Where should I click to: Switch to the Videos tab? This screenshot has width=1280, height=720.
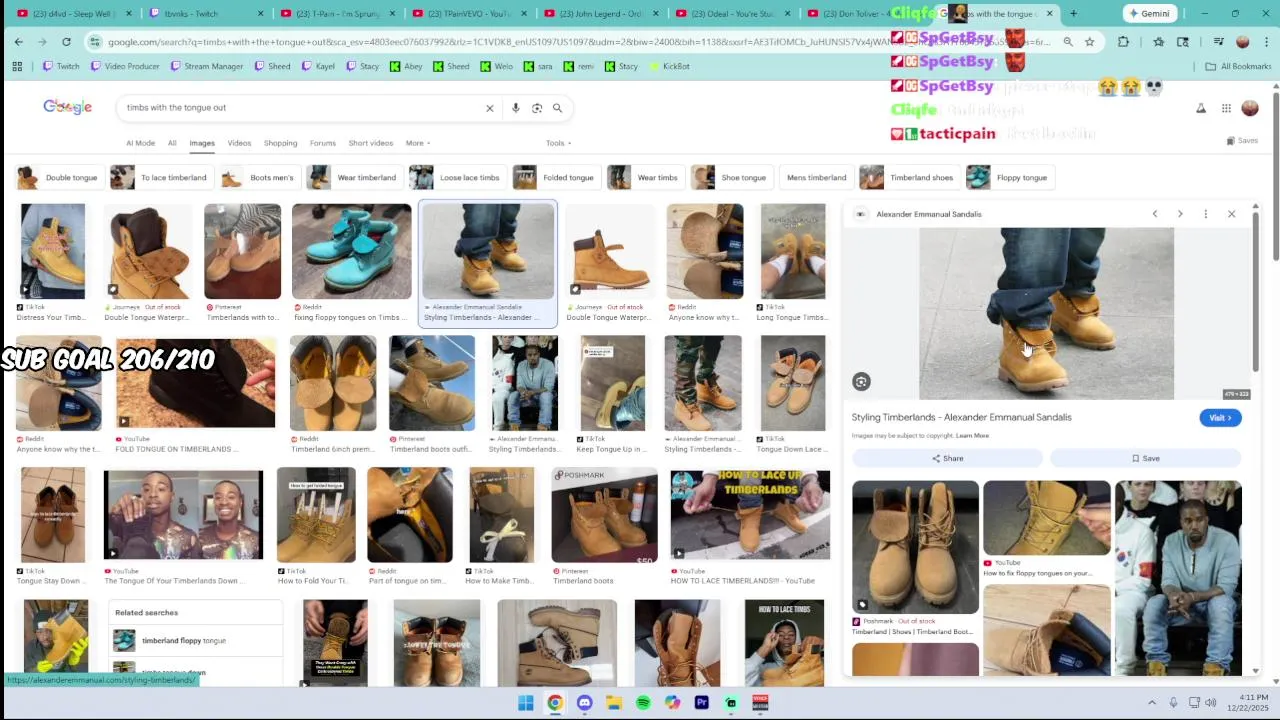click(239, 143)
